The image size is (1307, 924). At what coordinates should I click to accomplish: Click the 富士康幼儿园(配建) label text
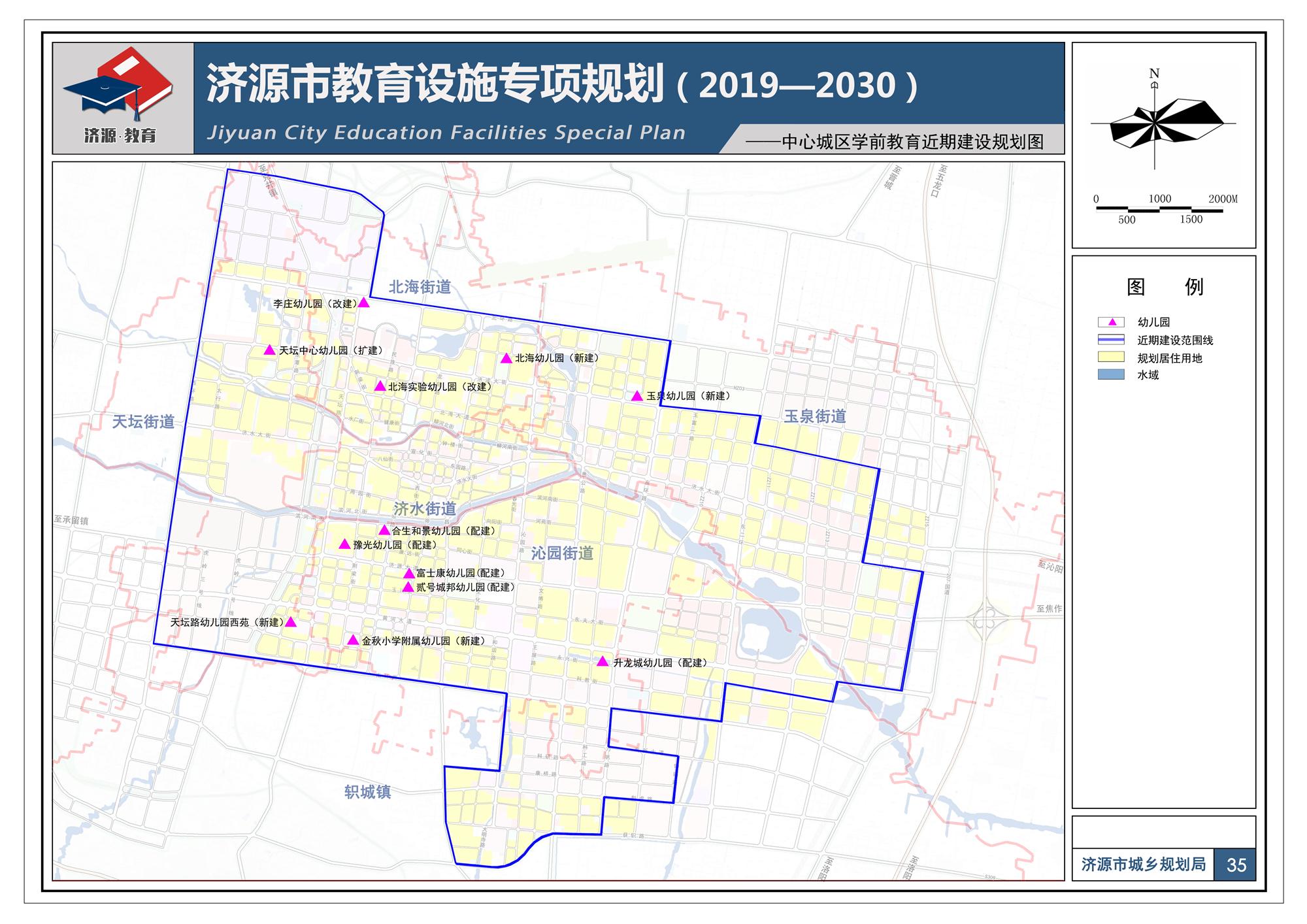click(461, 574)
